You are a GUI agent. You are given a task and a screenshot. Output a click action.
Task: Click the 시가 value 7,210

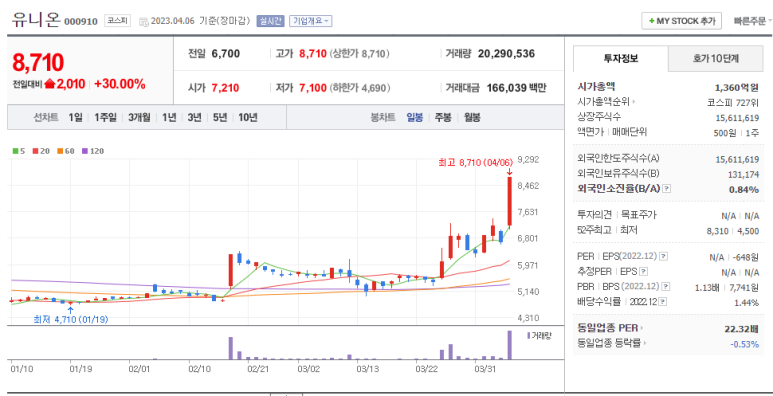pyautogui.click(x=225, y=88)
